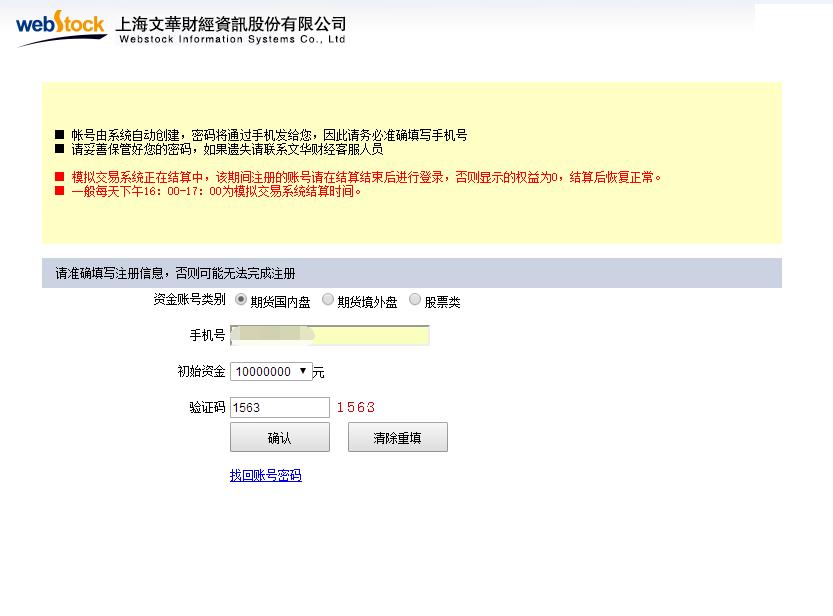The image size is (833, 616).
Task: Click the 手机号 input field
Action: pos(330,335)
